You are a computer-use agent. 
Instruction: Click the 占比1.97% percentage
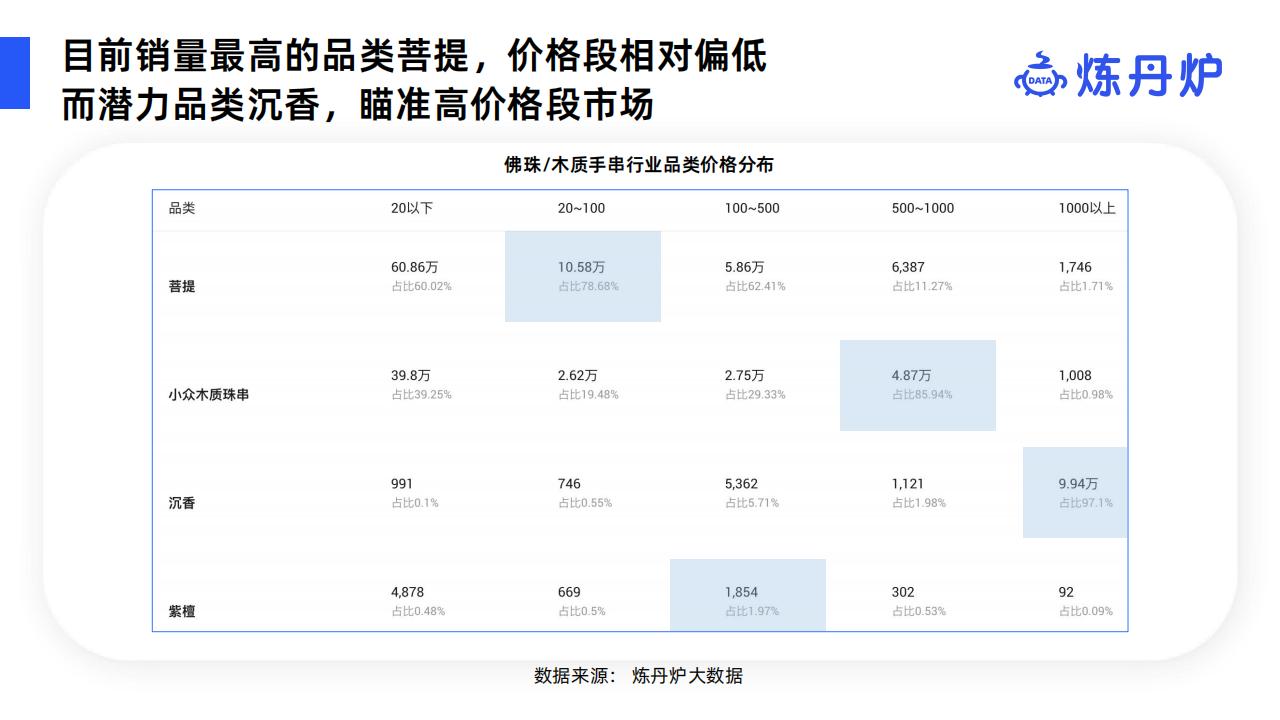pos(752,611)
